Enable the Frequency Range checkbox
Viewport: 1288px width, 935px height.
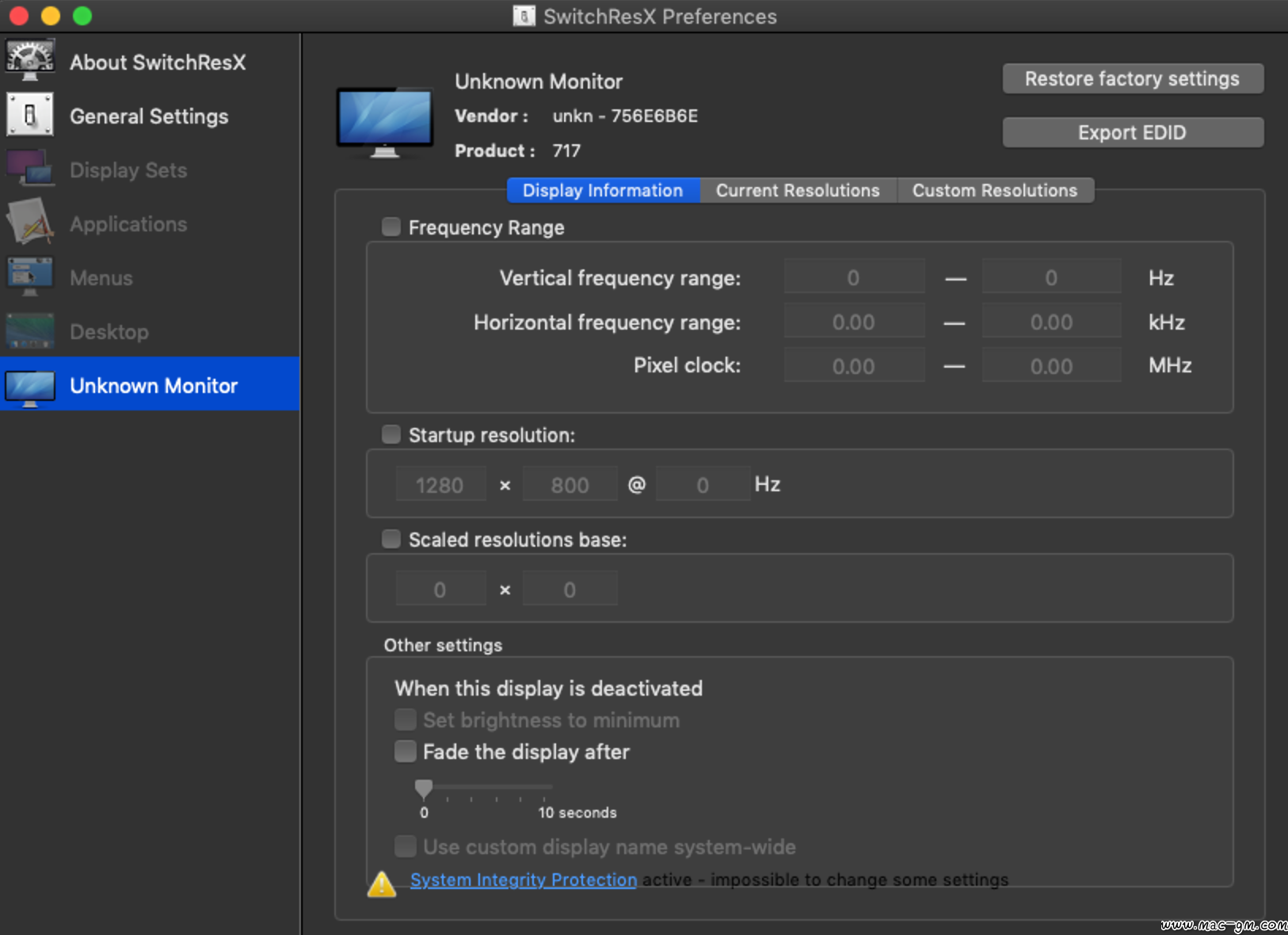coord(391,227)
